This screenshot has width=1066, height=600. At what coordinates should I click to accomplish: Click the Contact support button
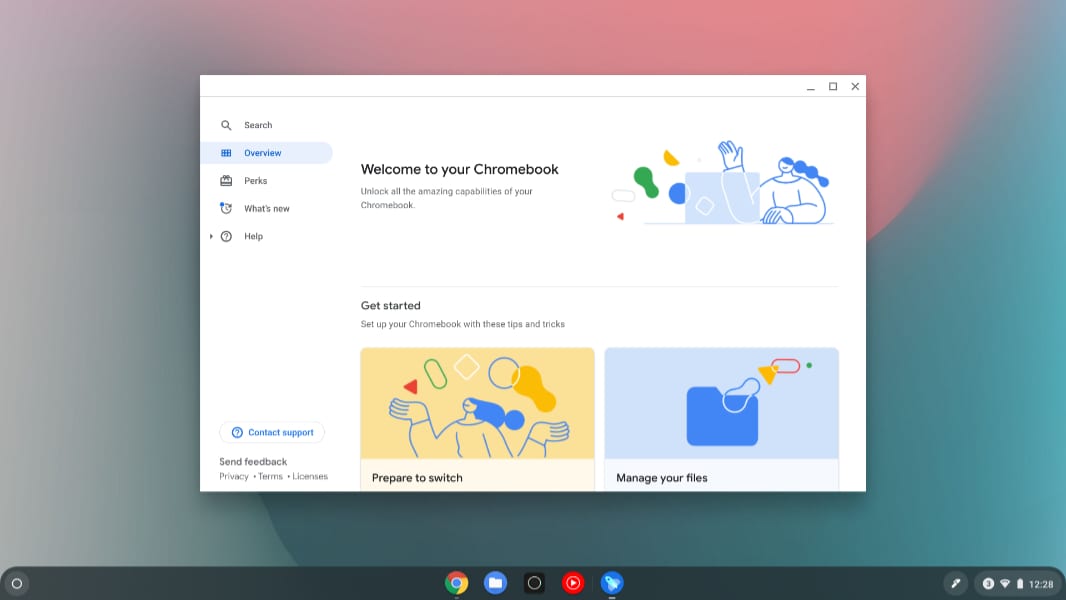coord(272,432)
